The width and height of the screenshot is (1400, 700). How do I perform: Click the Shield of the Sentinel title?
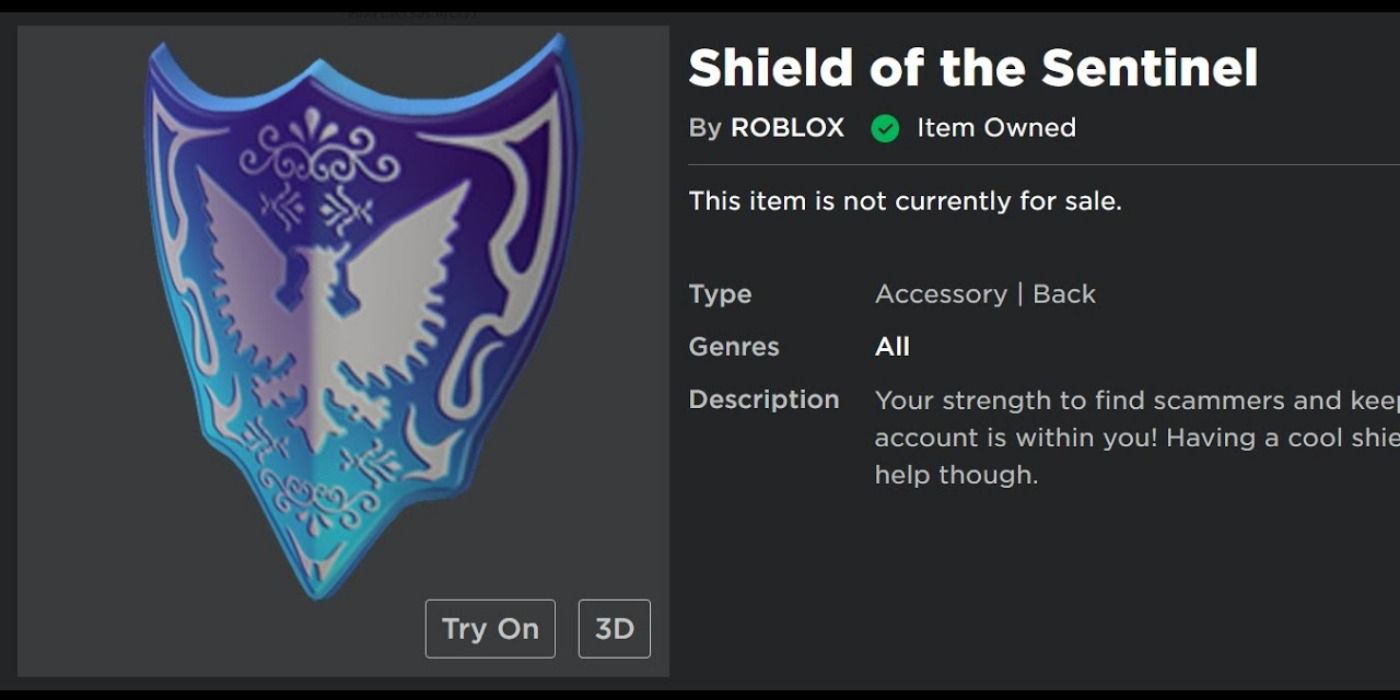972,68
